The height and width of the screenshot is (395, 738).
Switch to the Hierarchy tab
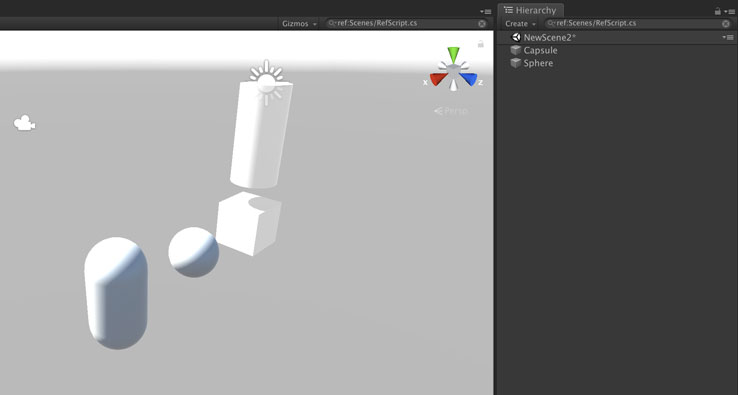point(530,10)
